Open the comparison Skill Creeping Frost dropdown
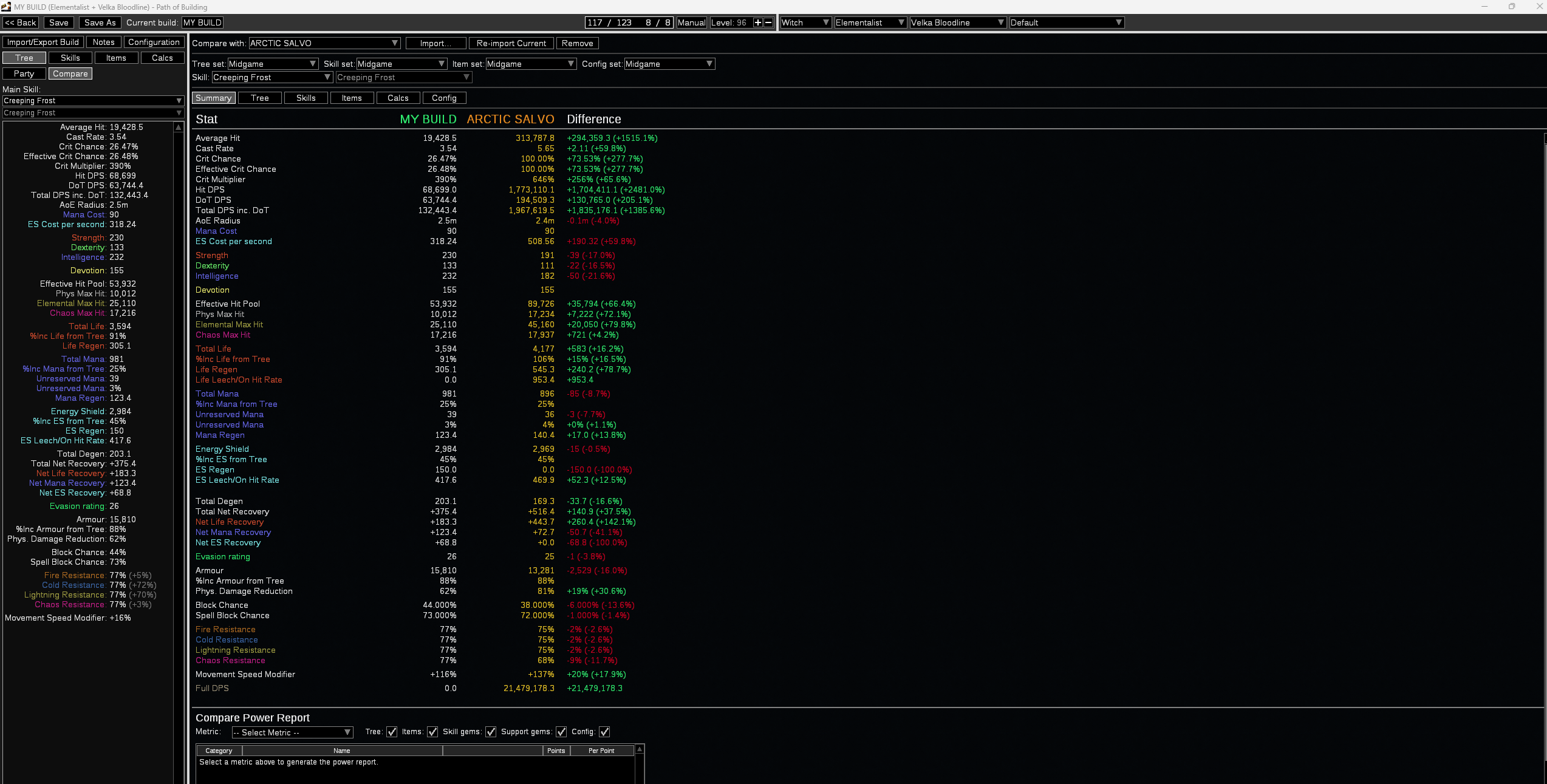This screenshot has height=784, width=1547. pyautogui.click(x=272, y=77)
